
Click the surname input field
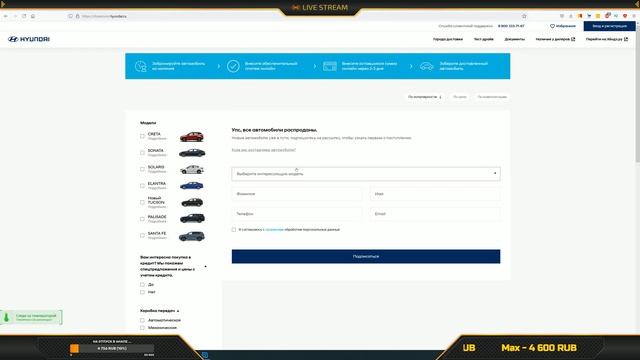297,194
